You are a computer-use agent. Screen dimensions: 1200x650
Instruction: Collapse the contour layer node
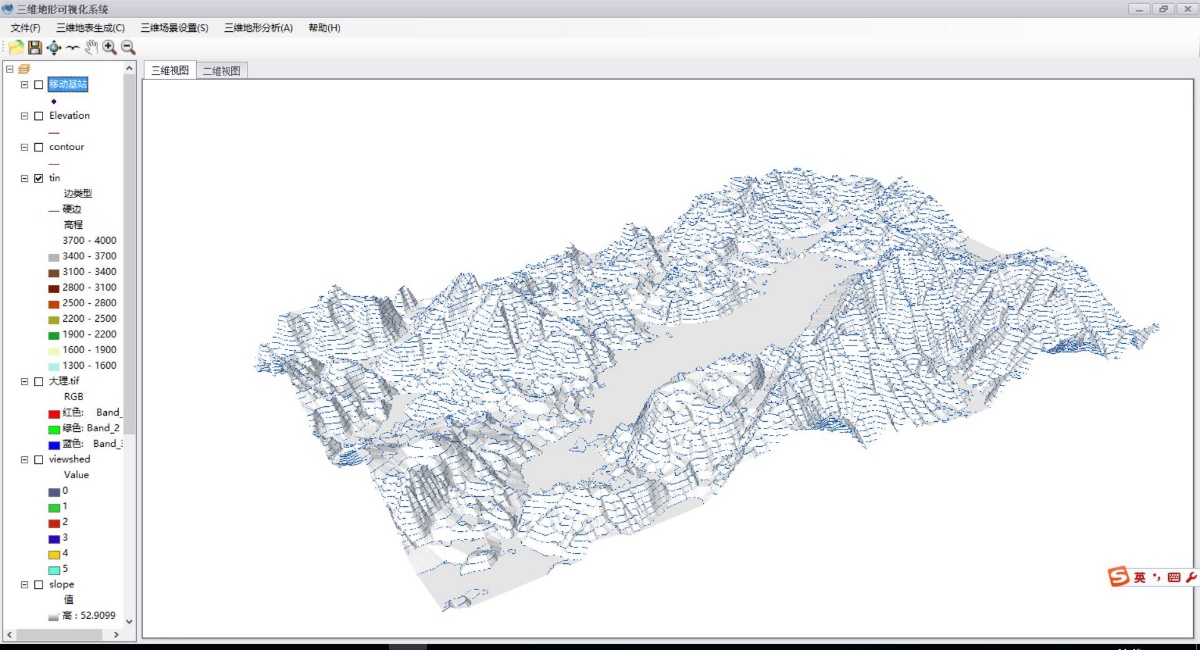(x=25, y=147)
